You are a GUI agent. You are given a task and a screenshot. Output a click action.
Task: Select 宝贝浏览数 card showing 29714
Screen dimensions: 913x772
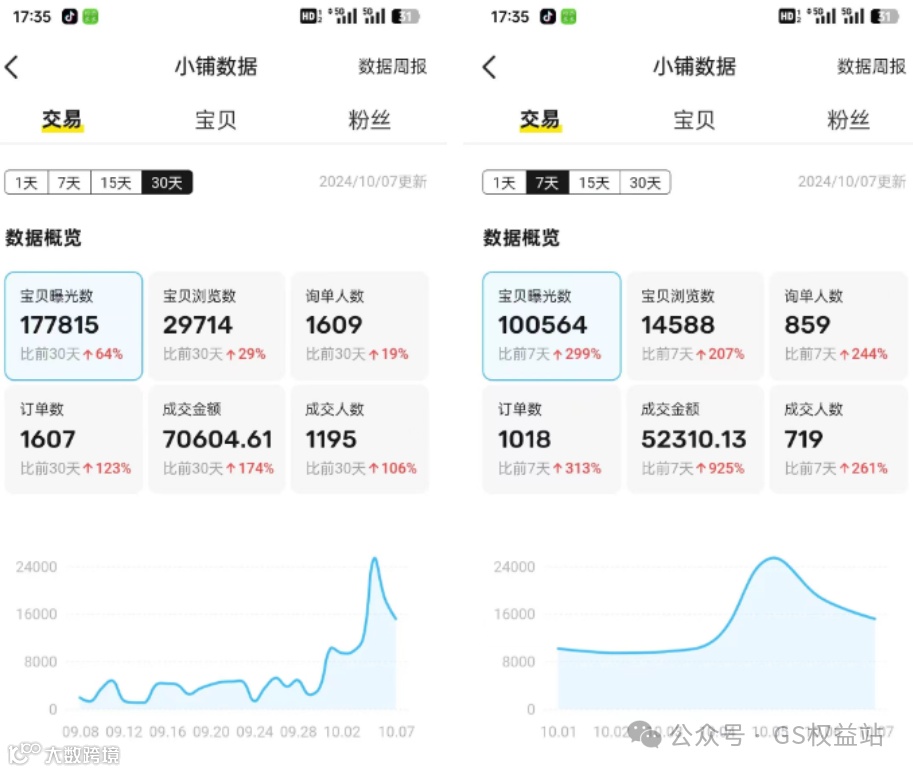(217, 326)
